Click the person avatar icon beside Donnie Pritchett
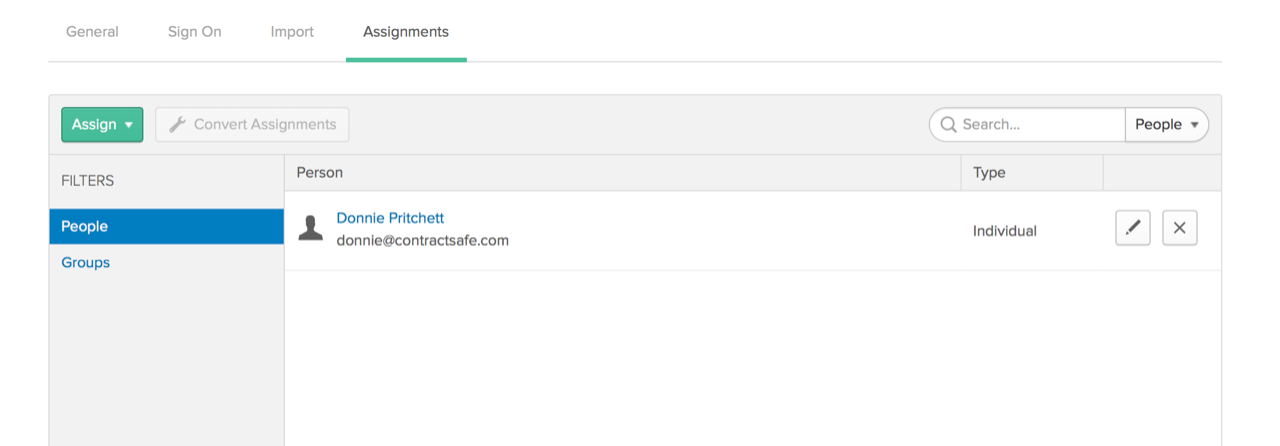Screen dimensions: 1280x446 pyautogui.click(x=311, y=228)
